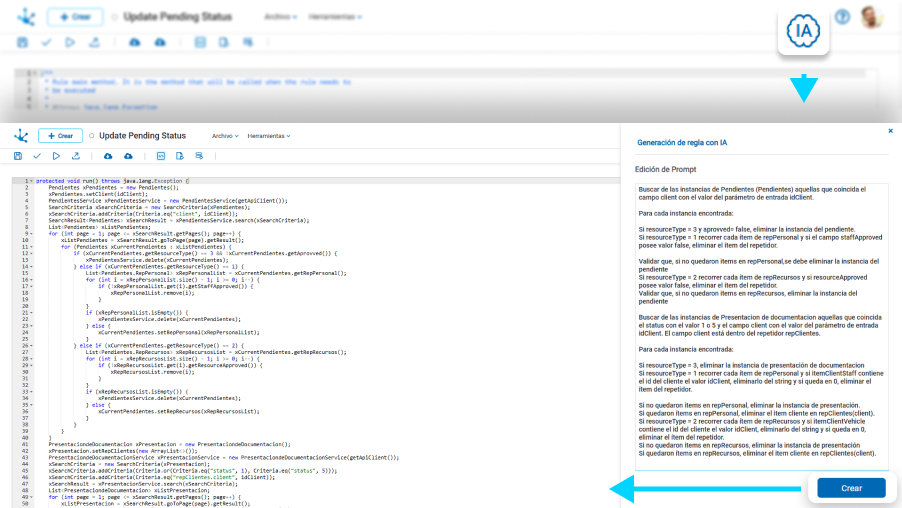The image size is (902, 508).
Task: Click the third document icon in toolbar
Action: click(x=199, y=156)
